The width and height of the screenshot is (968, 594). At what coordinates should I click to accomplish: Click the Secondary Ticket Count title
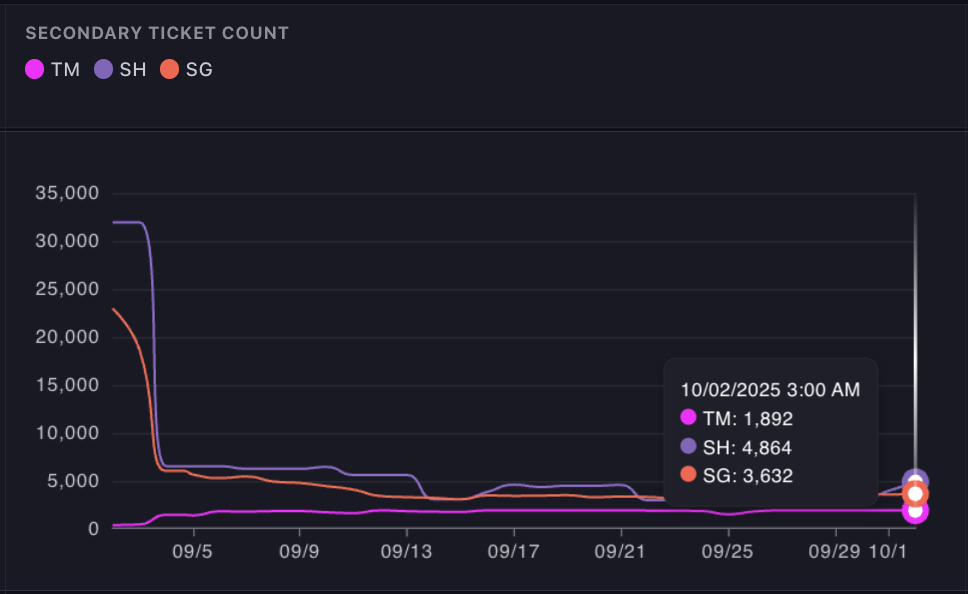tap(157, 33)
